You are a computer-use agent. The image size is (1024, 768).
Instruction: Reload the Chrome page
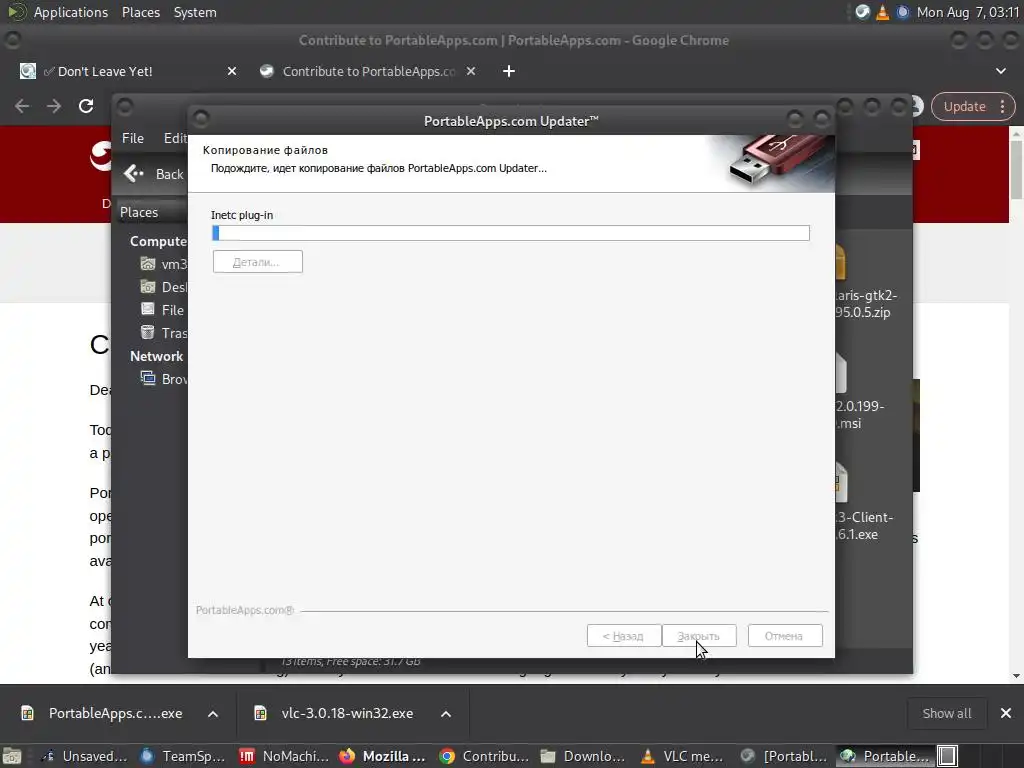pos(86,106)
